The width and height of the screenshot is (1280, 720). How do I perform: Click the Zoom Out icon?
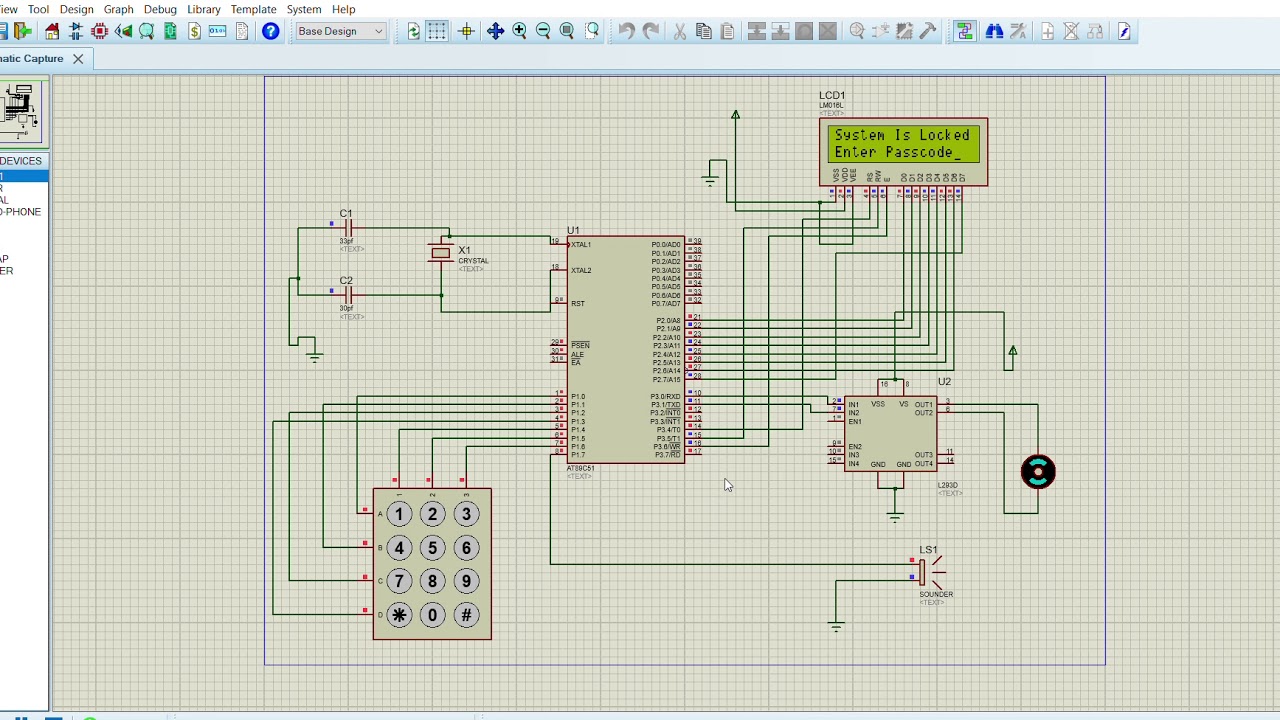coord(543,31)
